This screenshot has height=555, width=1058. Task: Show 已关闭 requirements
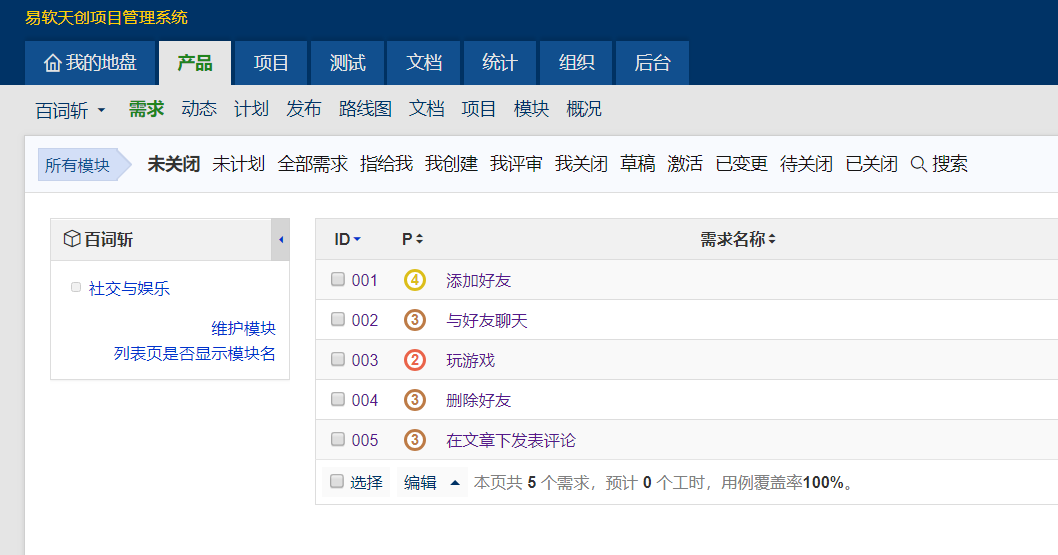pyautogui.click(x=872, y=164)
